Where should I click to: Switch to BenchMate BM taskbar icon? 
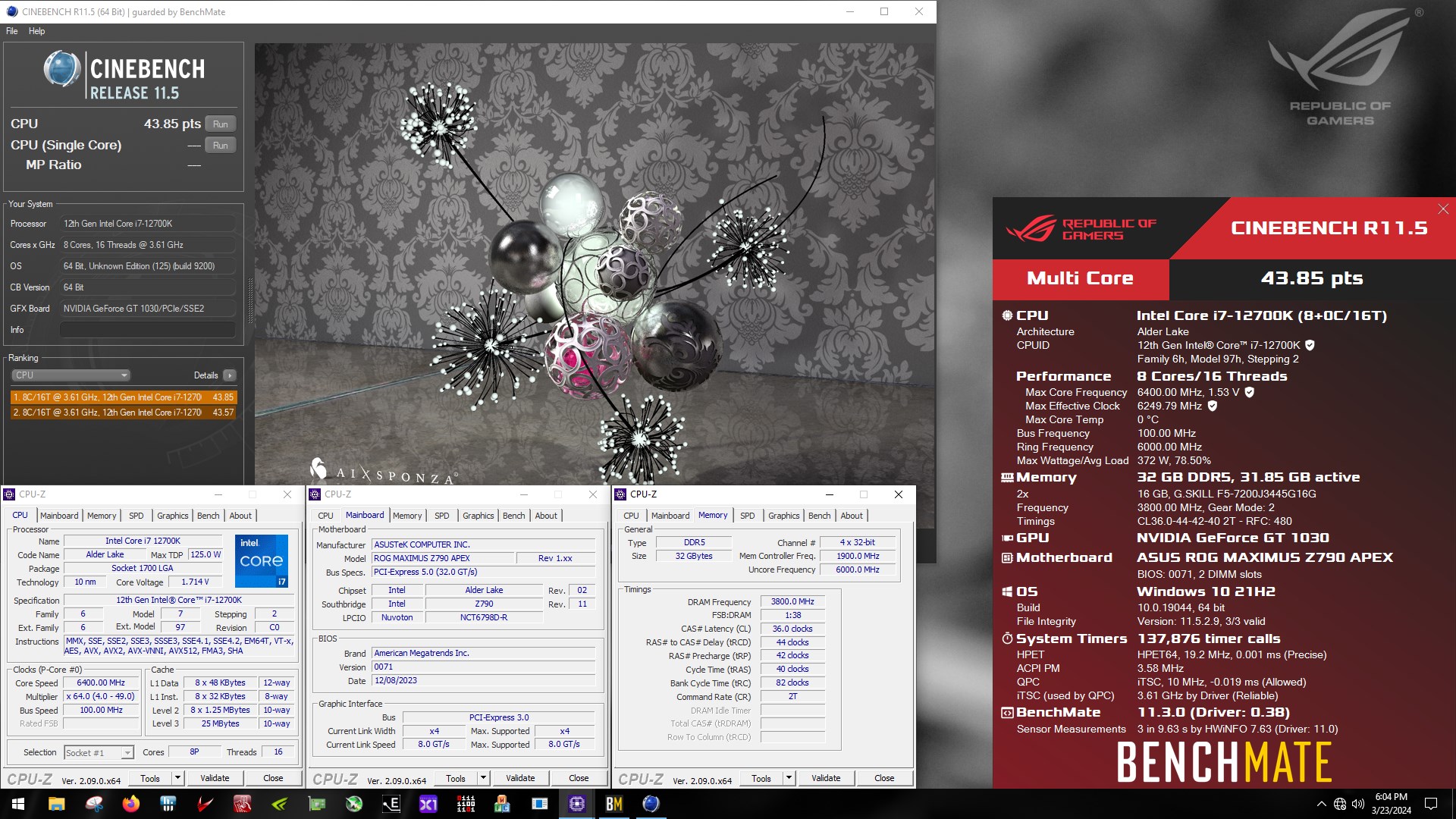click(614, 804)
